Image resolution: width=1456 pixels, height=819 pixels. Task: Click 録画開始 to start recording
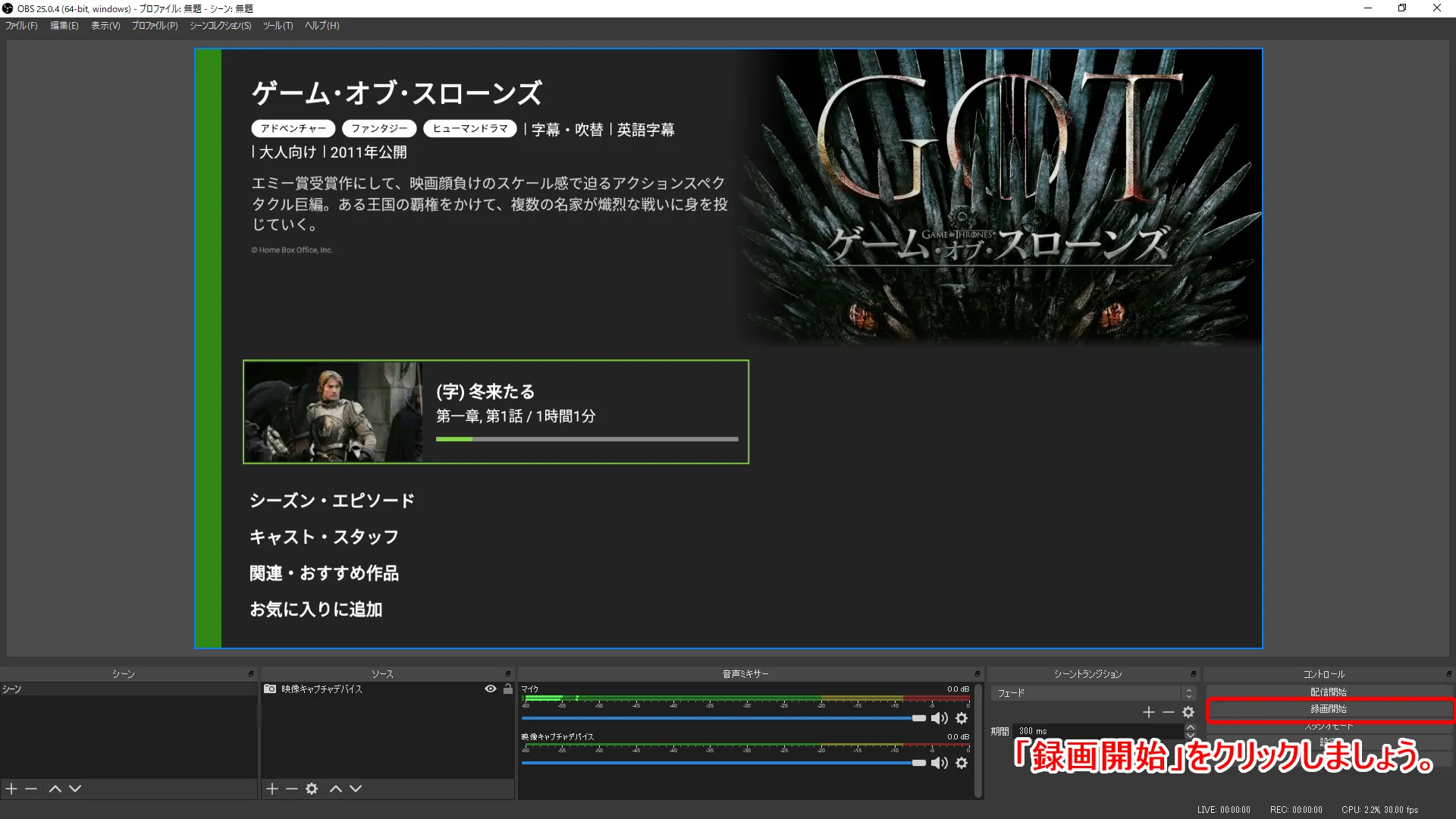click(1329, 709)
